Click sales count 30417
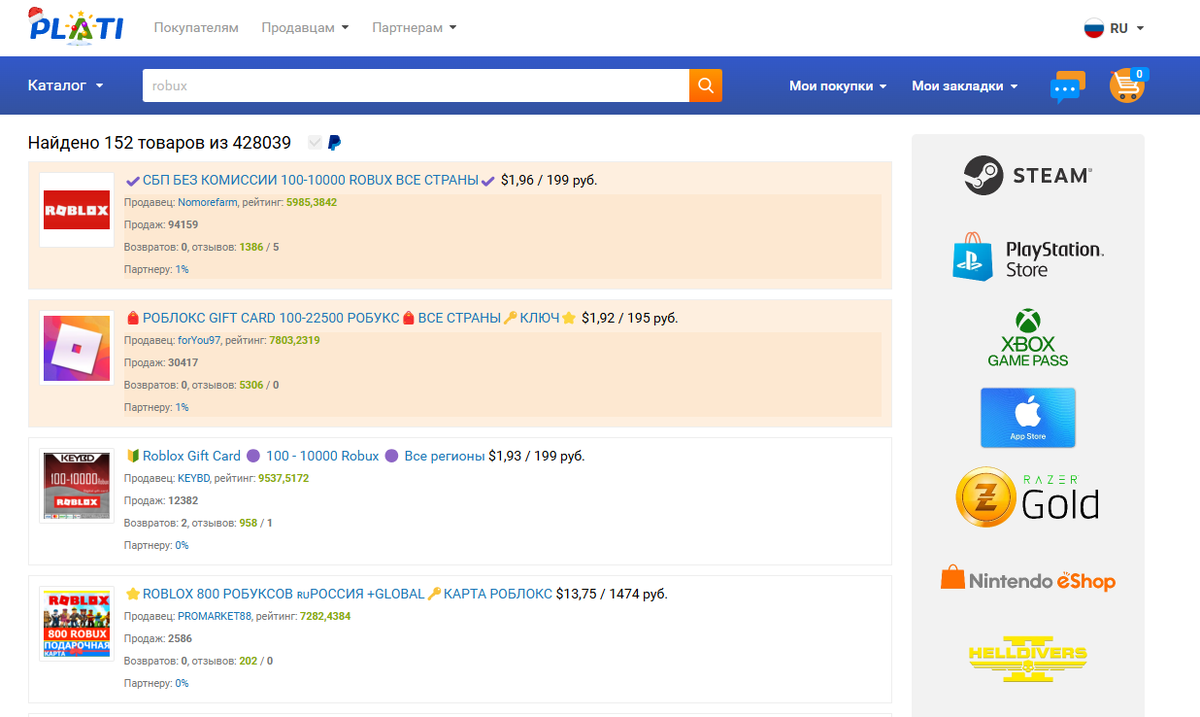Image resolution: width=1200 pixels, height=717 pixels. pyautogui.click(x=183, y=363)
